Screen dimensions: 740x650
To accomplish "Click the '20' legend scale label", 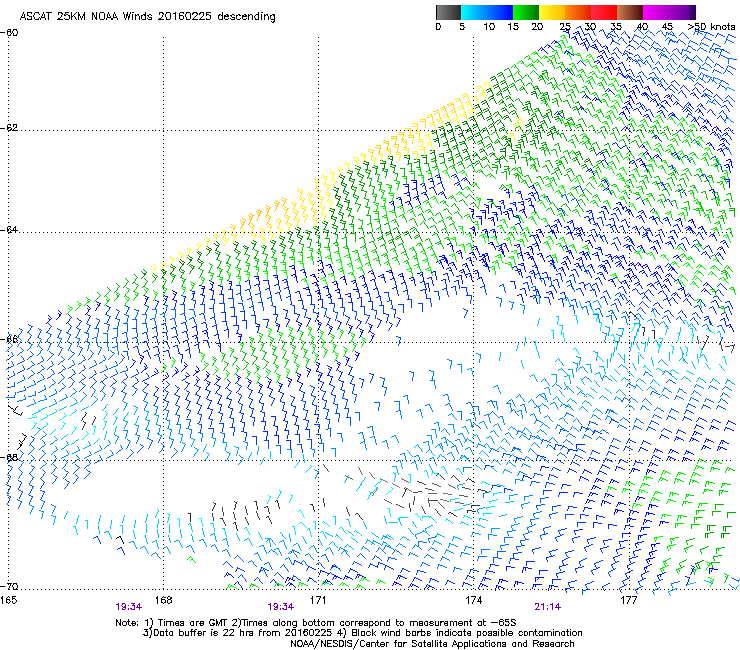I will pos(537,27).
